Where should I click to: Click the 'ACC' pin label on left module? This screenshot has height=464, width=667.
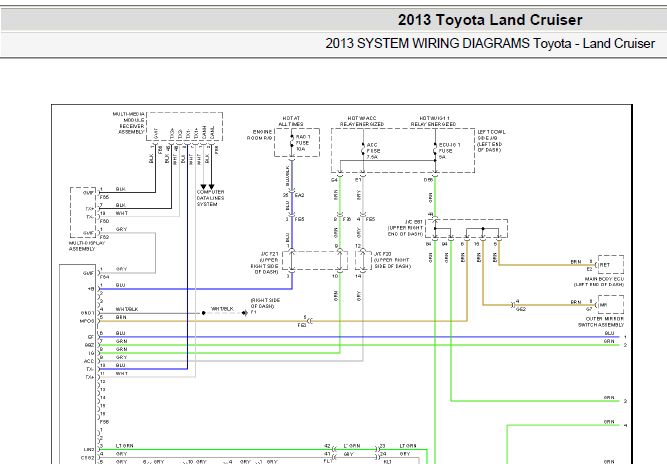point(89,361)
